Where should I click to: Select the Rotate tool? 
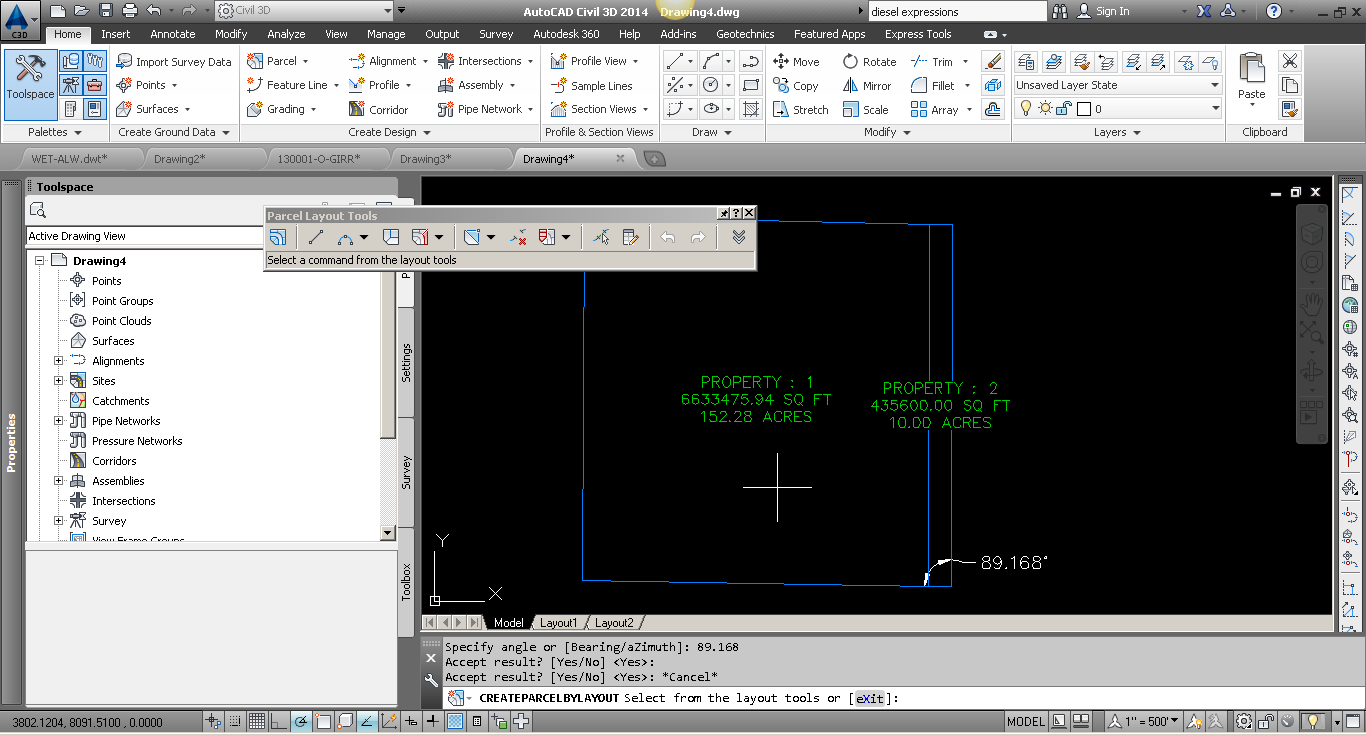coord(869,61)
